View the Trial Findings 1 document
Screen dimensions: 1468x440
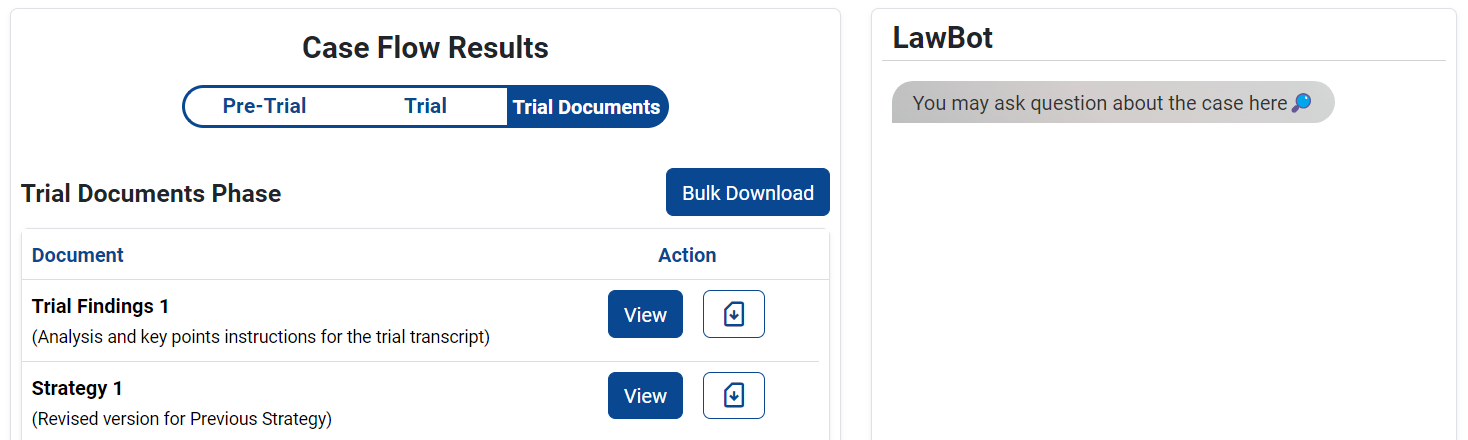coord(645,314)
